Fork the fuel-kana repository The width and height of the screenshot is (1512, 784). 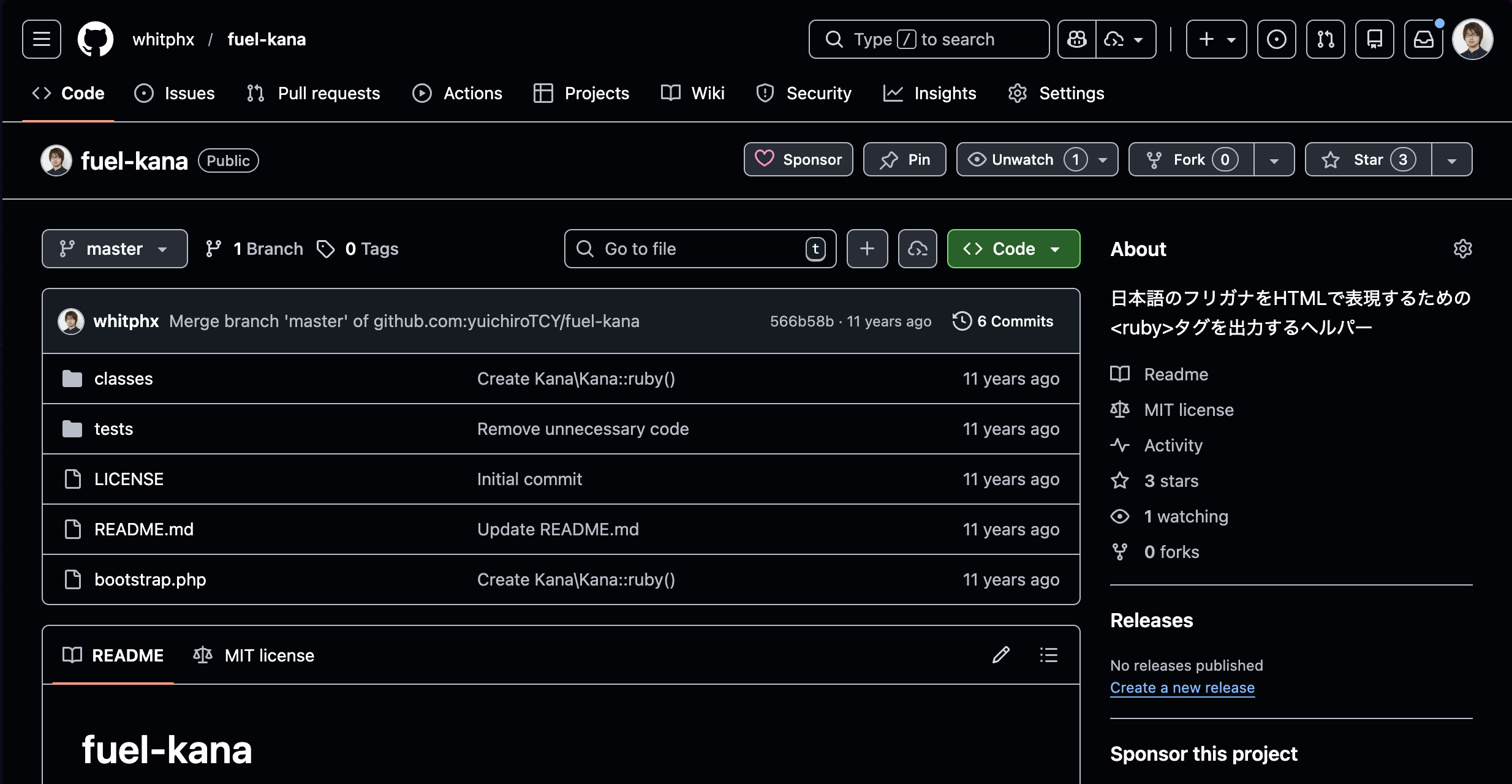pyautogui.click(x=1191, y=160)
